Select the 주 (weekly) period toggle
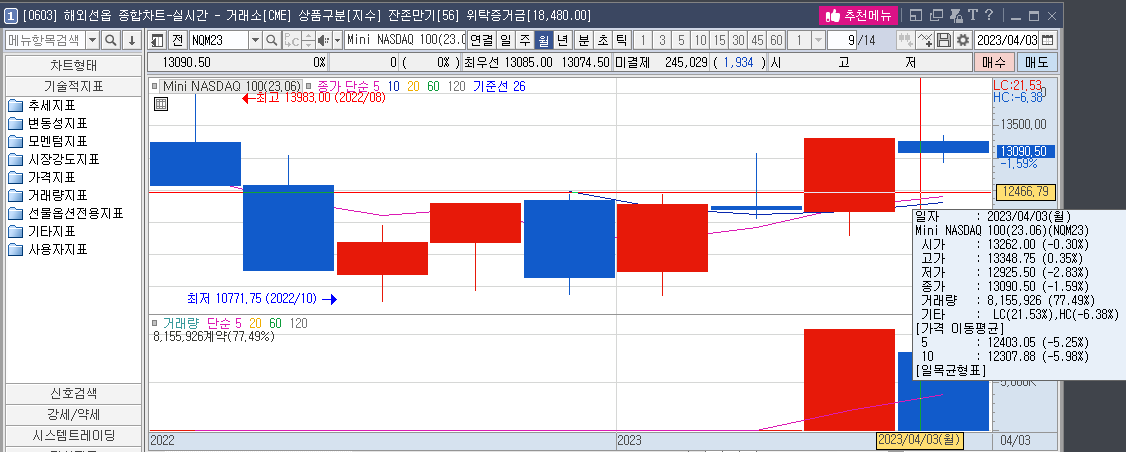Image resolution: width=1126 pixels, height=452 pixels. click(525, 40)
